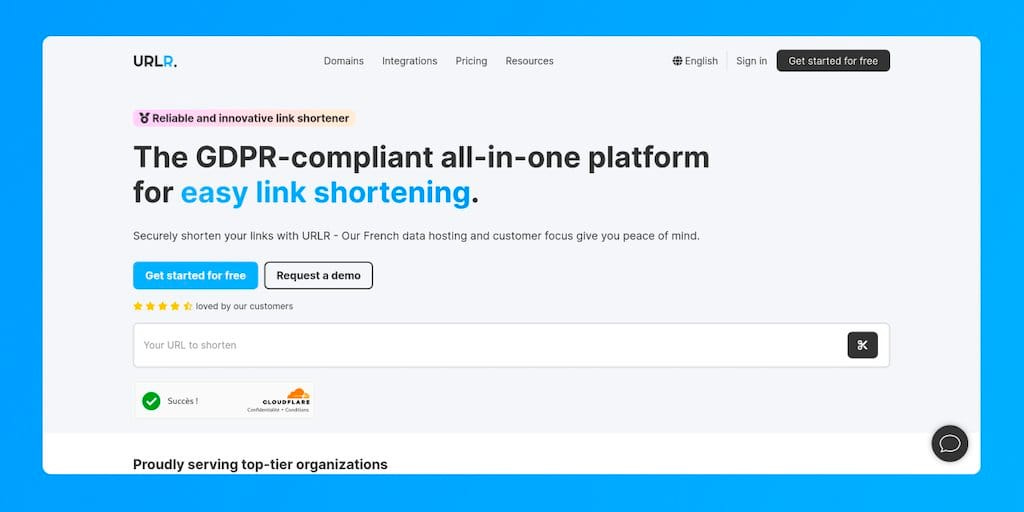The height and width of the screenshot is (512, 1024).
Task: Open the Cloudflare Conditions link
Action: tap(296, 410)
